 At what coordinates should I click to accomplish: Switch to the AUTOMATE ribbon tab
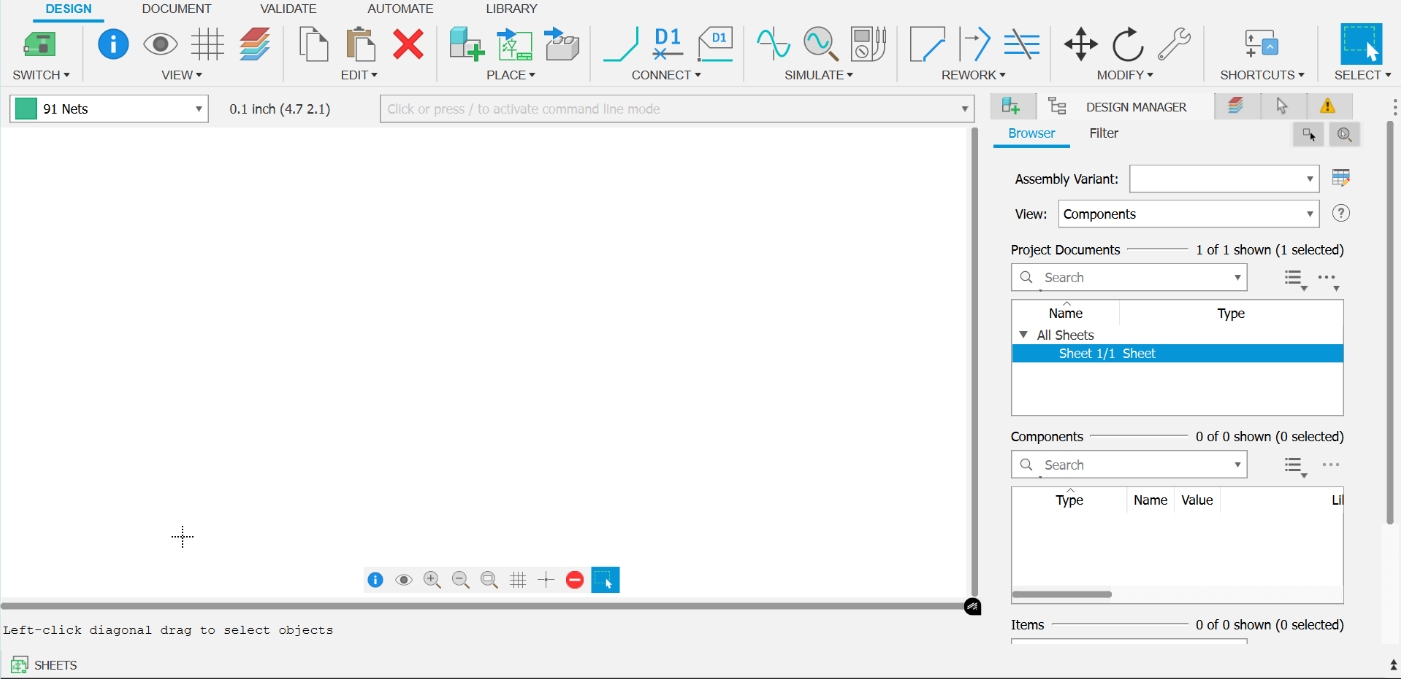pyautogui.click(x=400, y=9)
